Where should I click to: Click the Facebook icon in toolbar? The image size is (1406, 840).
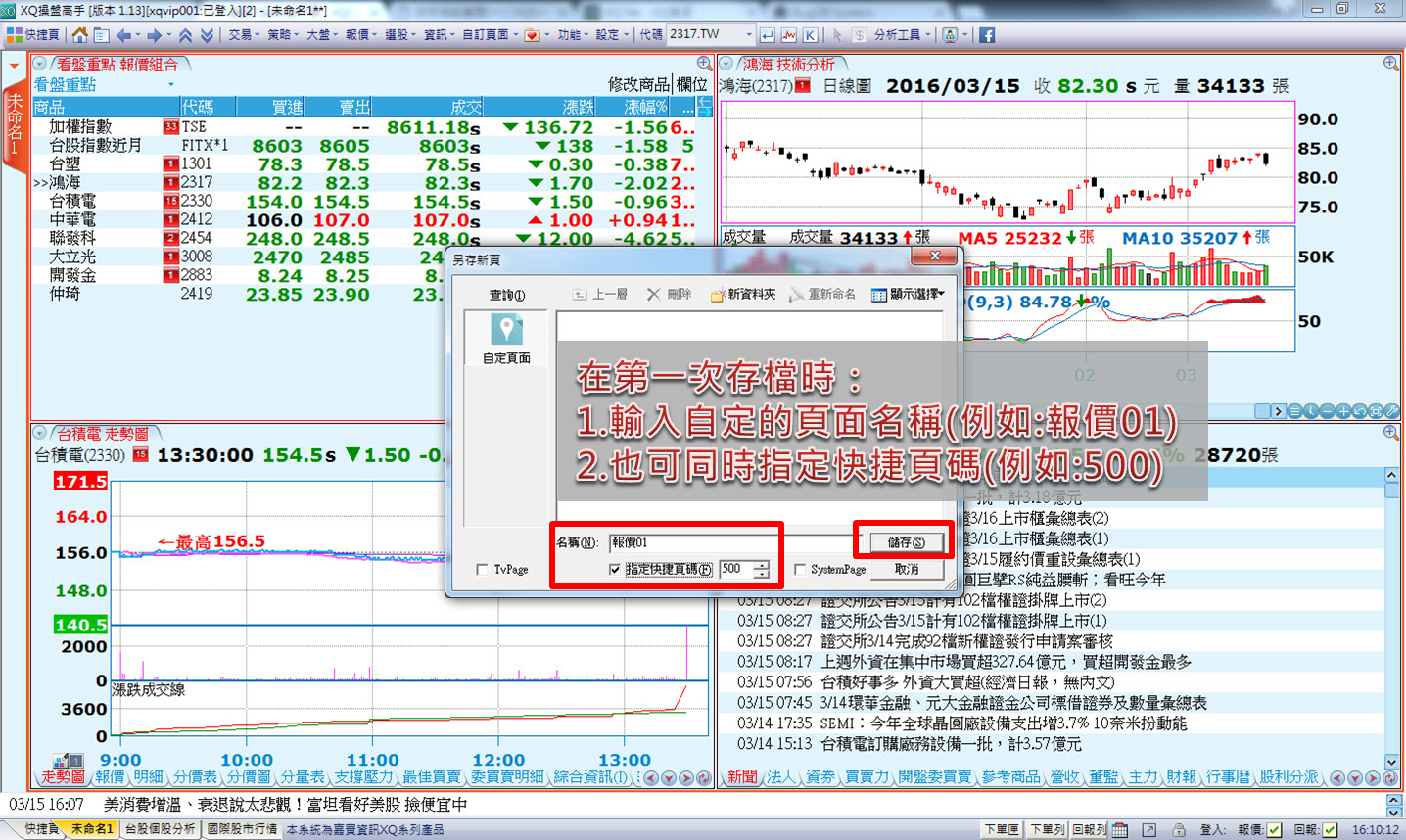987,35
